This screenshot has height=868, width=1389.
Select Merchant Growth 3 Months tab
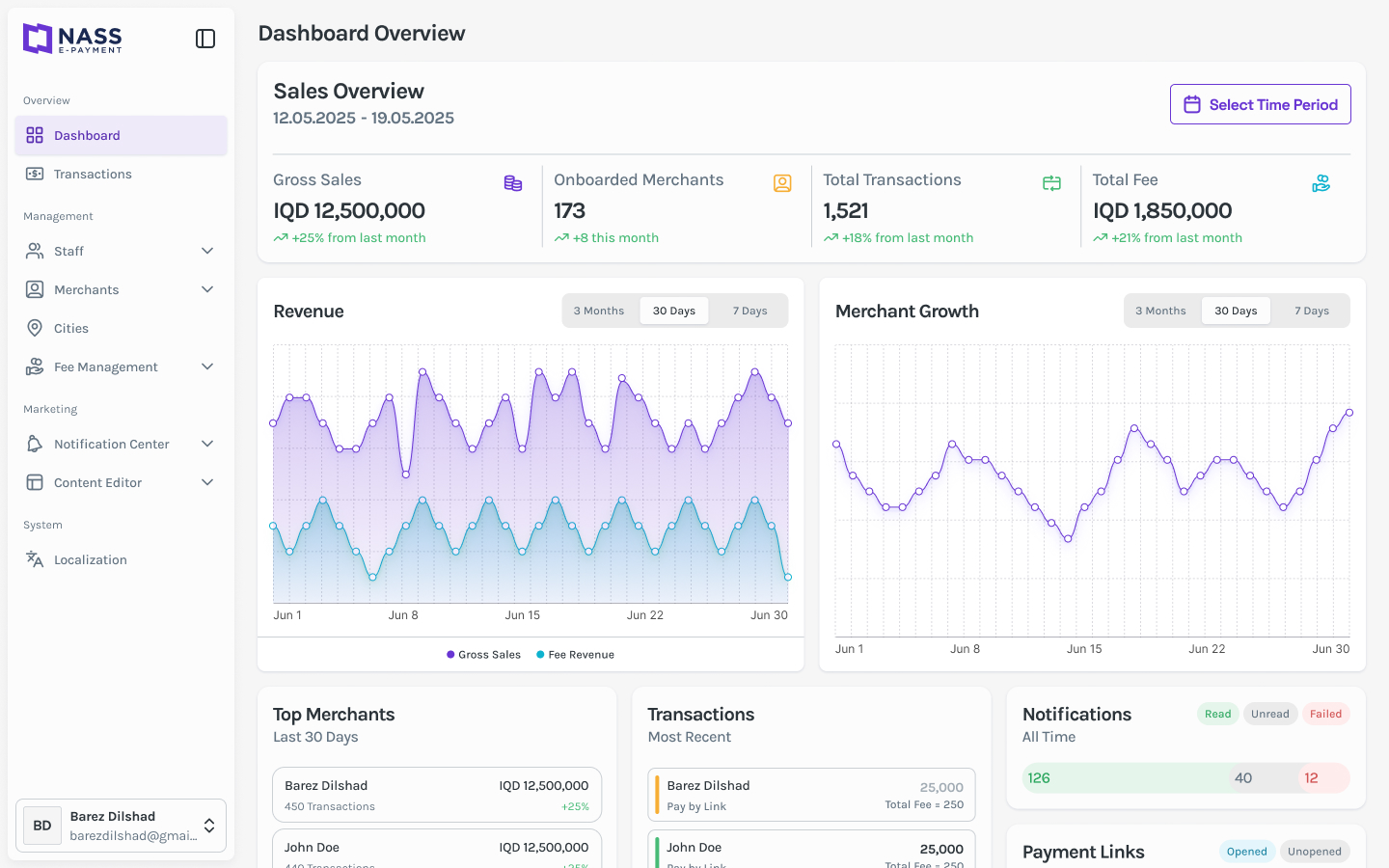pyautogui.click(x=1160, y=311)
